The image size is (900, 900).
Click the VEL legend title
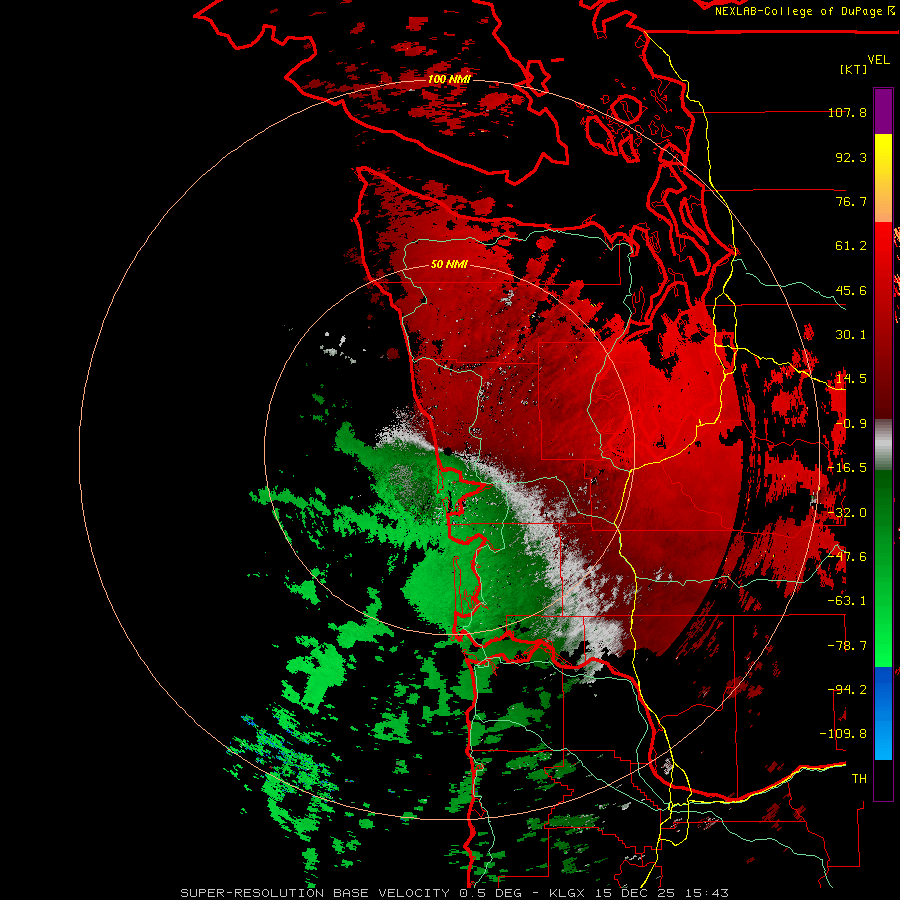878,60
